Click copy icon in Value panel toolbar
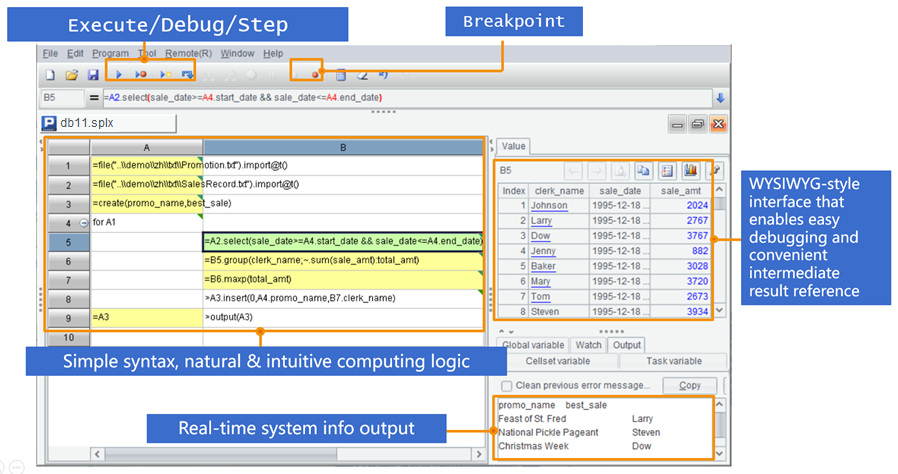 pos(643,171)
